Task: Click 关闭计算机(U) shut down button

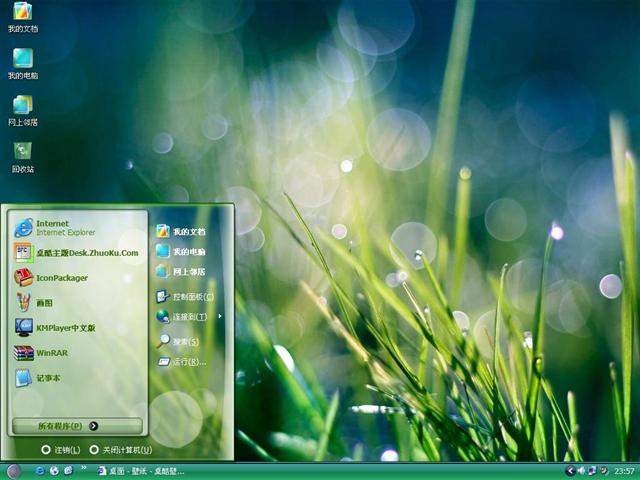Action: 120,450
